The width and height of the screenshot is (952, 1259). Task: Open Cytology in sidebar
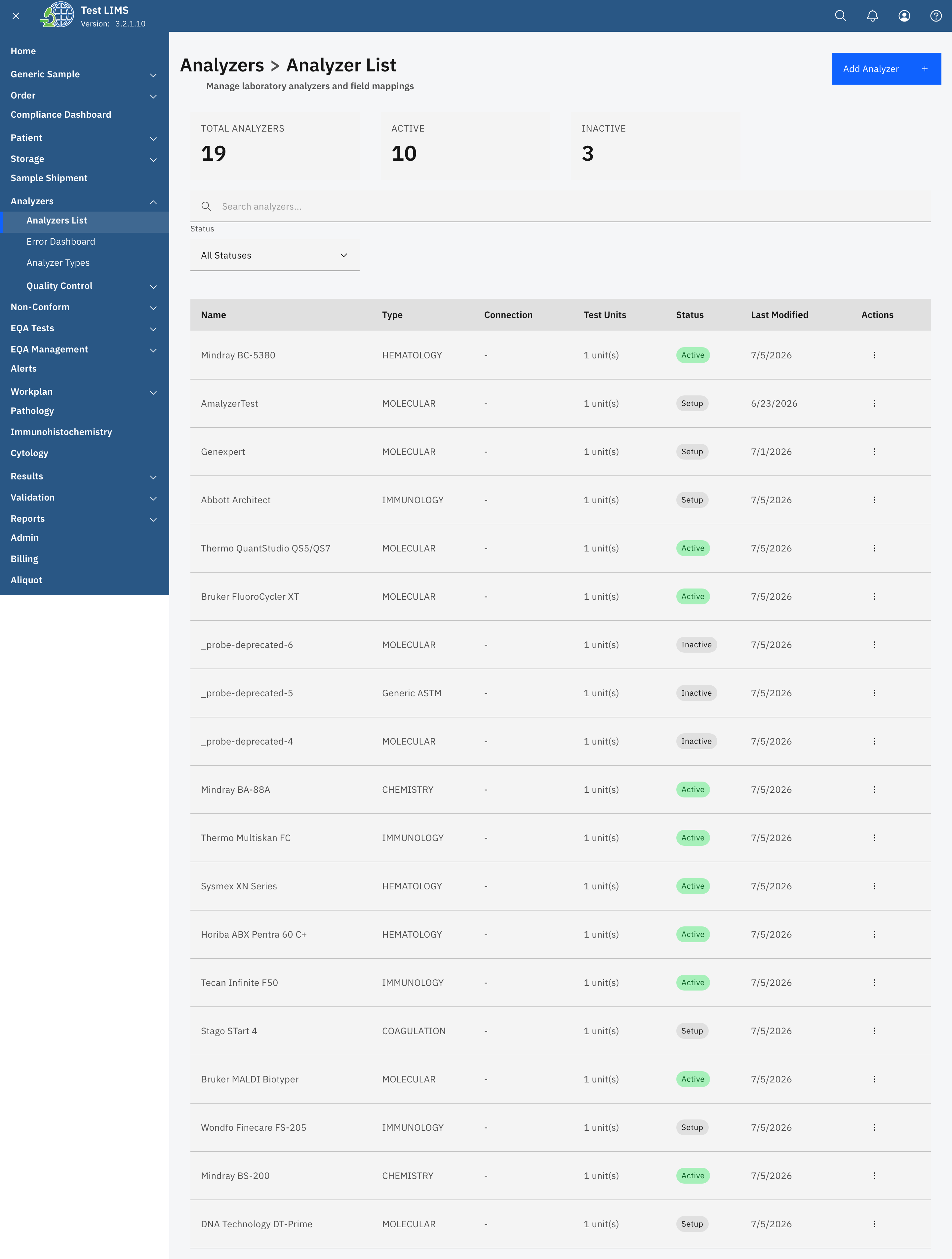tap(30, 454)
